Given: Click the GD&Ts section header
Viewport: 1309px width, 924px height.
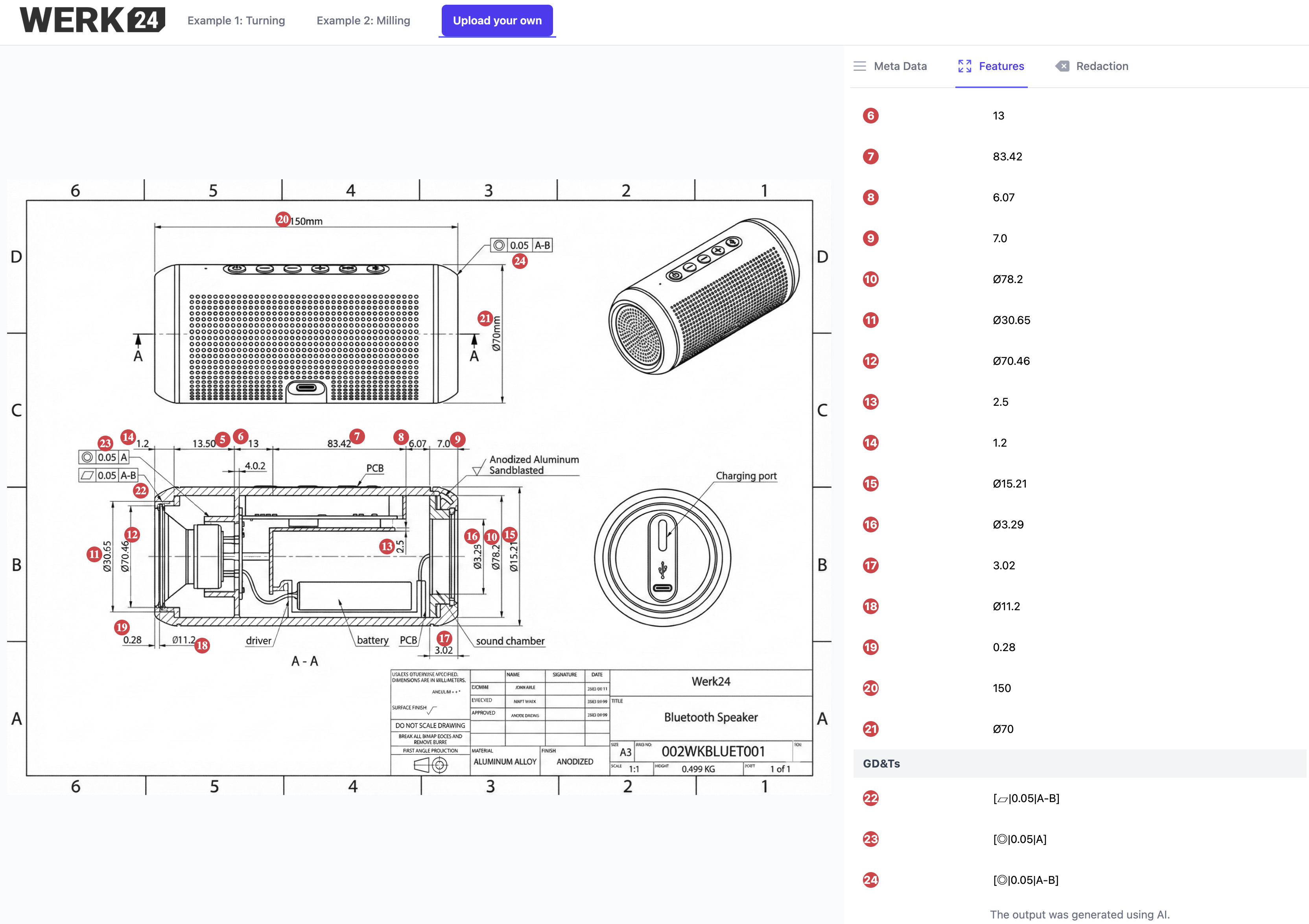Looking at the screenshot, I should pos(1079,764).
